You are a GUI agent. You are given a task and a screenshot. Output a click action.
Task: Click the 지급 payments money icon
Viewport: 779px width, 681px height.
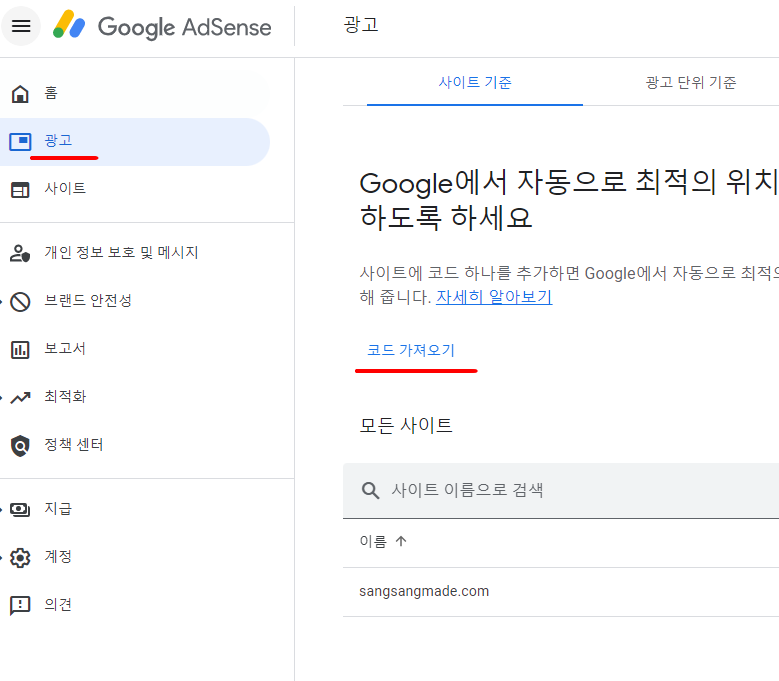20,510
